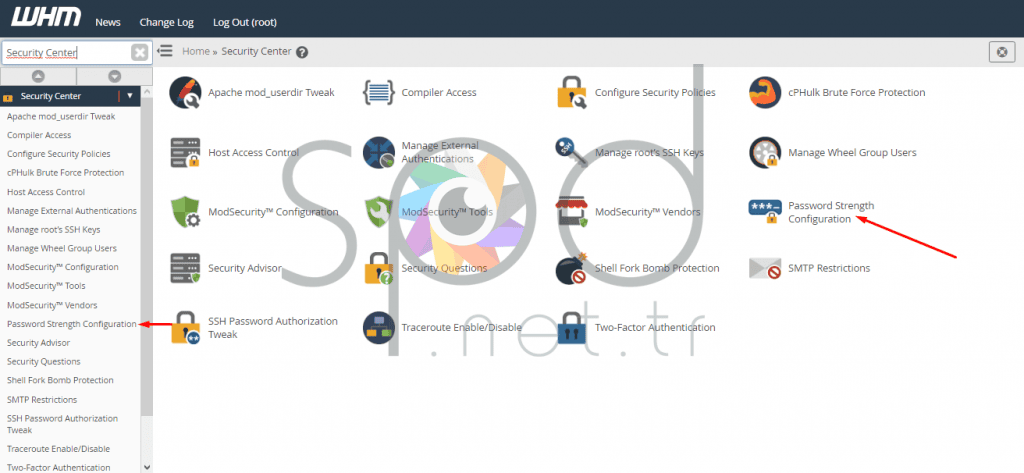Click the close circle button at top right

coord(1002,52)
